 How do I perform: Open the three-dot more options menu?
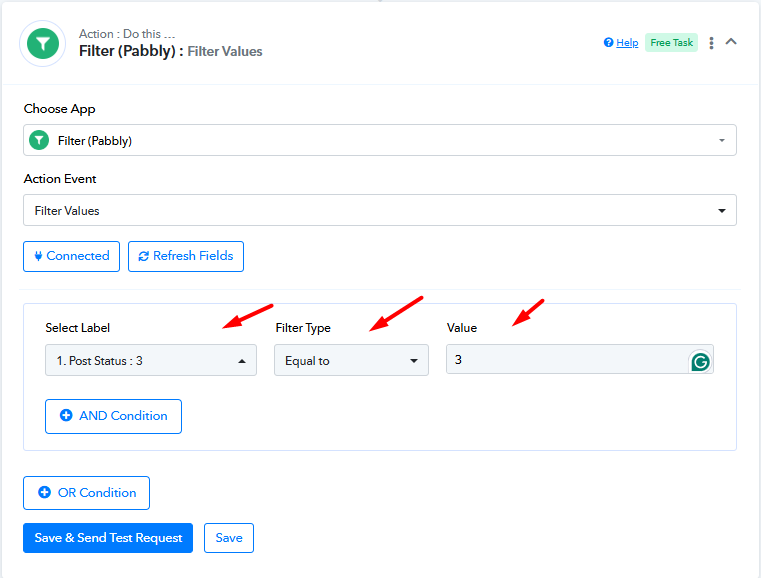tap(711, 43)
